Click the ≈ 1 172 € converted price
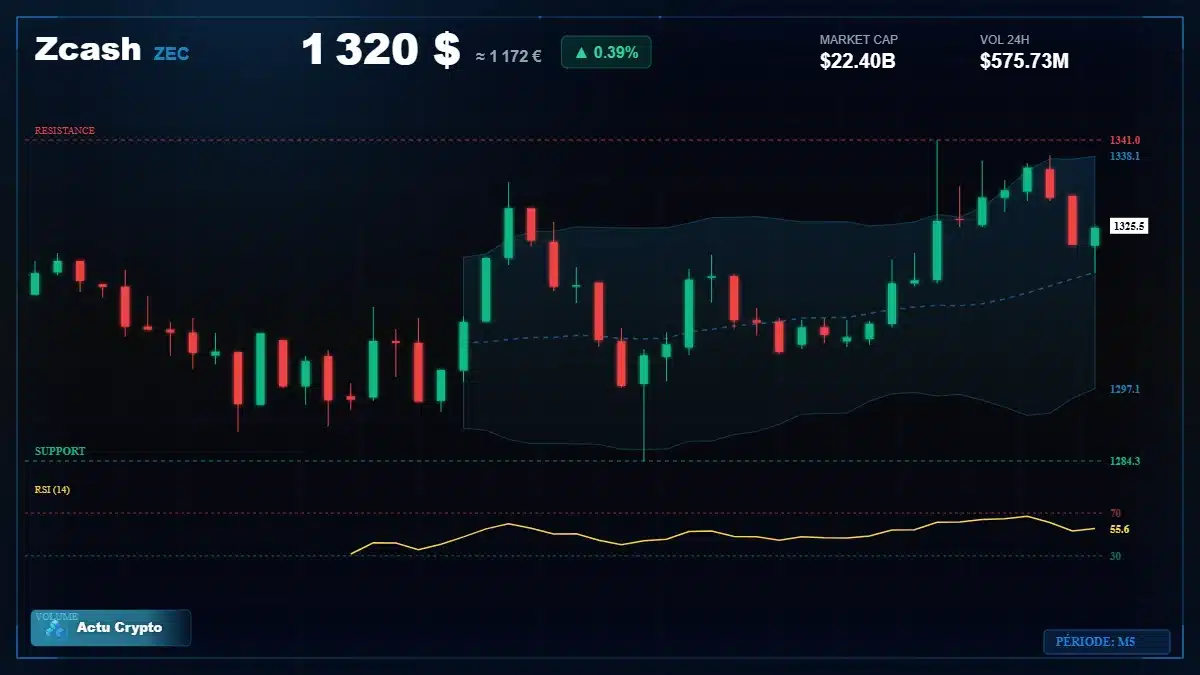 tap(508, 57)
